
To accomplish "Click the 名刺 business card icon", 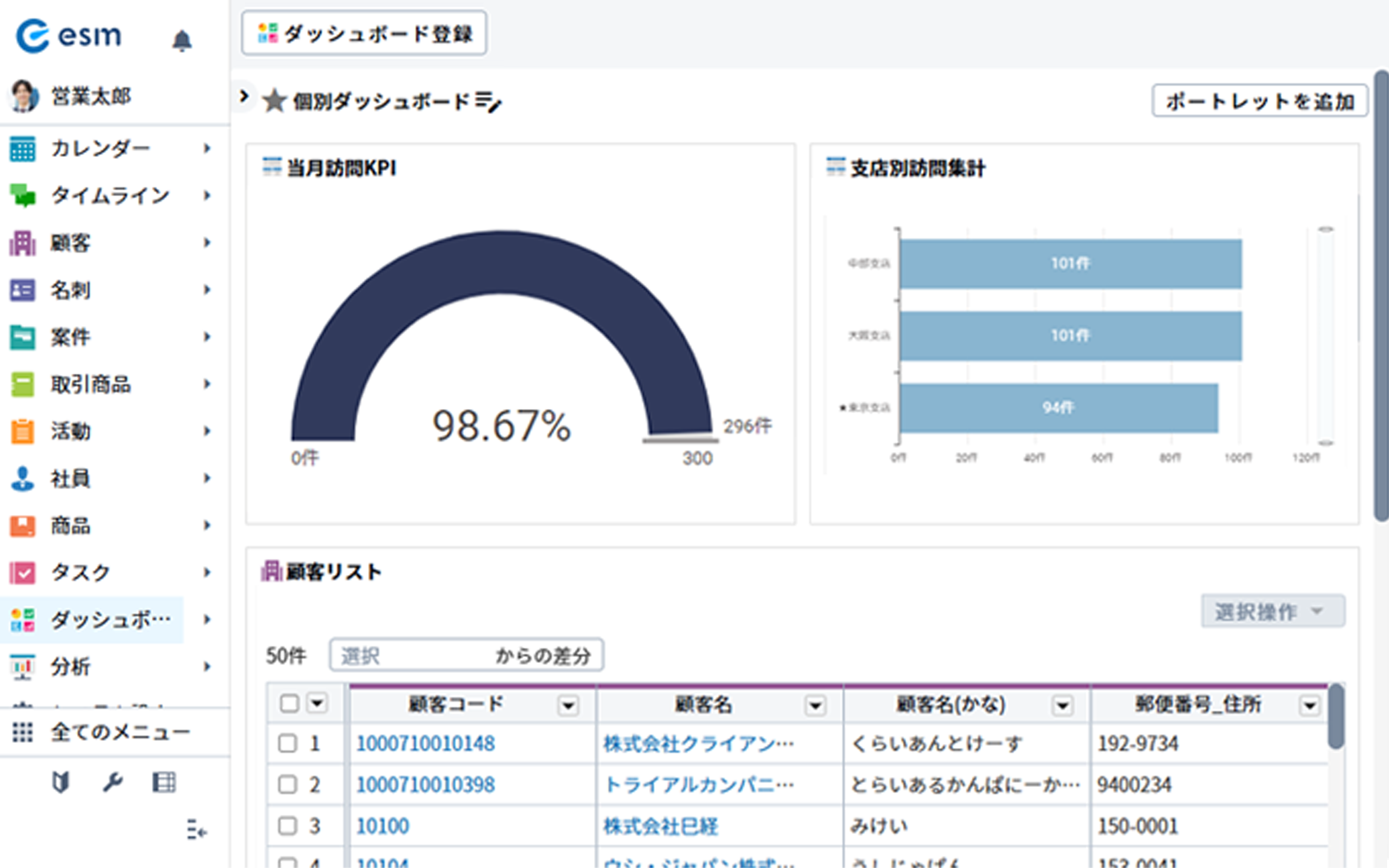I will coord(23,290).
